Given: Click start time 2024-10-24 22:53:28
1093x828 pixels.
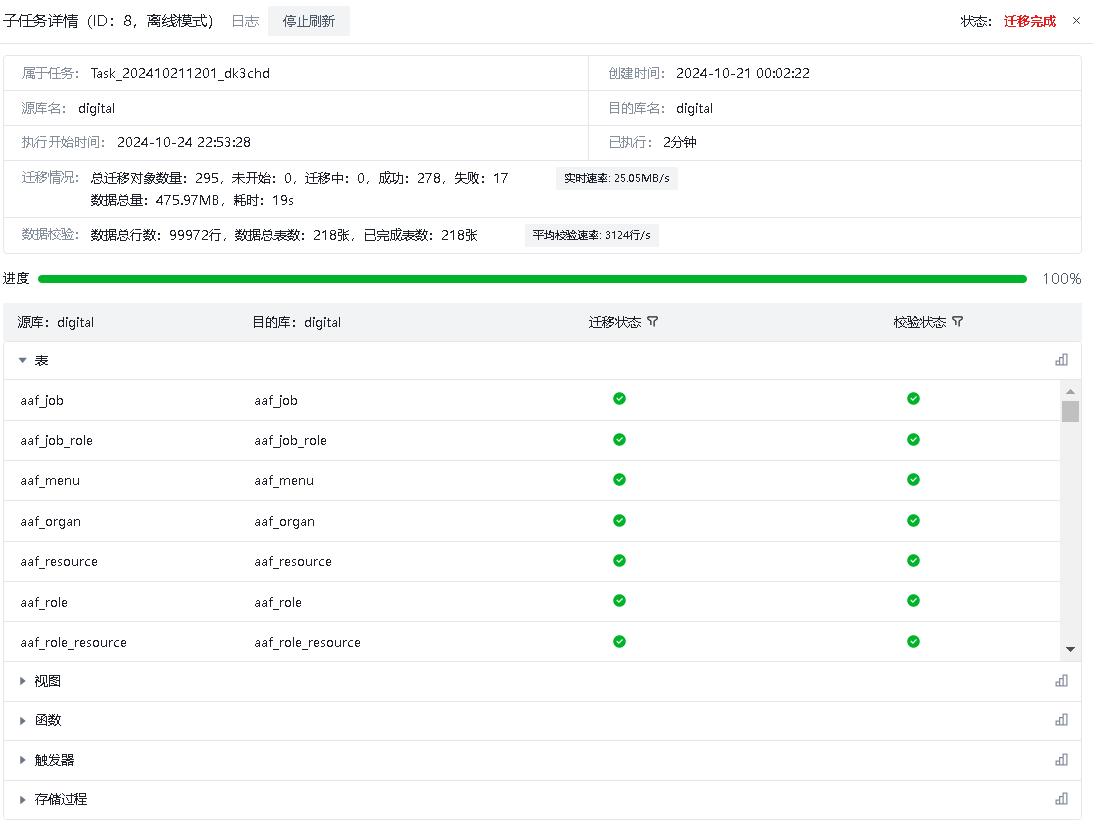Looking at the screenshot, I should click(x=184, y=142).
